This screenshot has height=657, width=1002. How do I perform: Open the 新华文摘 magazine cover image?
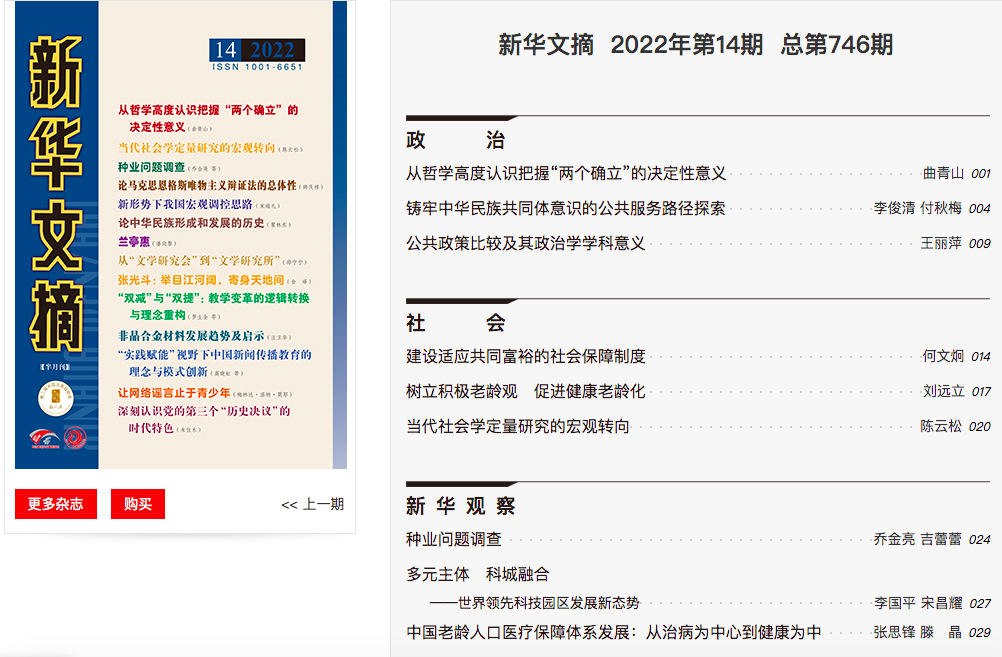click(181, 235)
